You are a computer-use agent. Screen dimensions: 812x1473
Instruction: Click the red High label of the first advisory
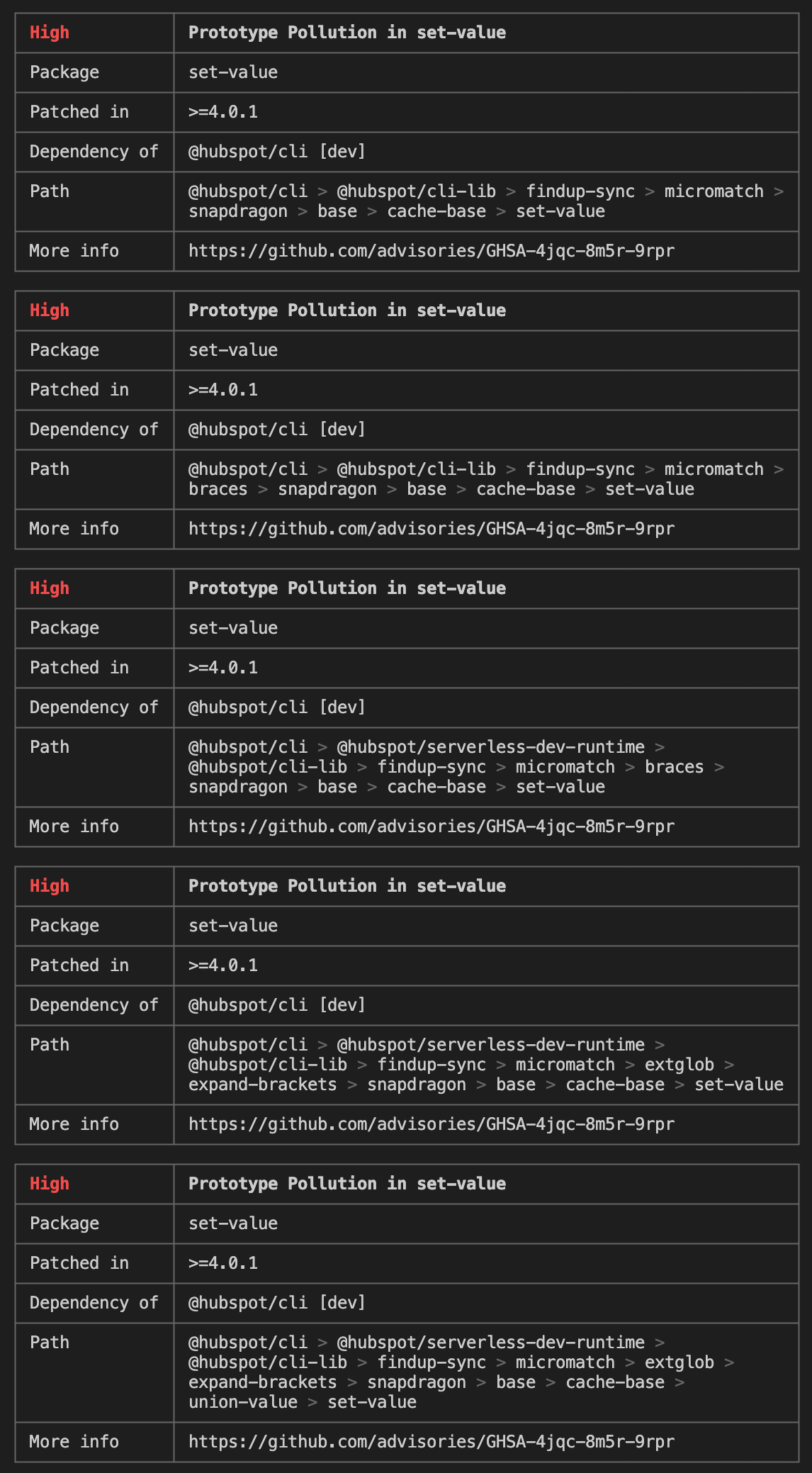pyautogui.click(x=50, y=33)
